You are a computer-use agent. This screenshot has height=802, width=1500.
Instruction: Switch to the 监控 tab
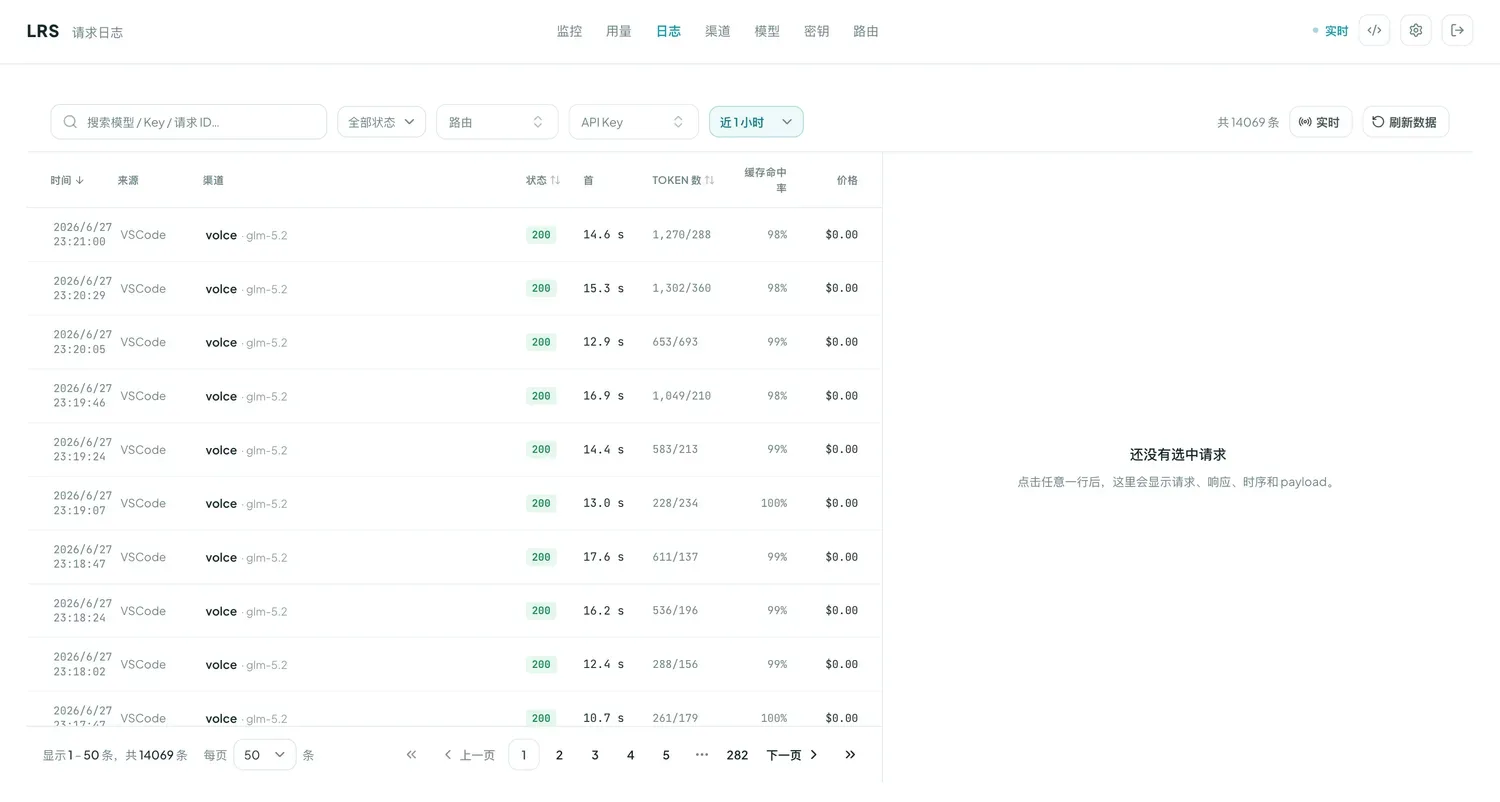pyautogui.click(x=569, y=31)
